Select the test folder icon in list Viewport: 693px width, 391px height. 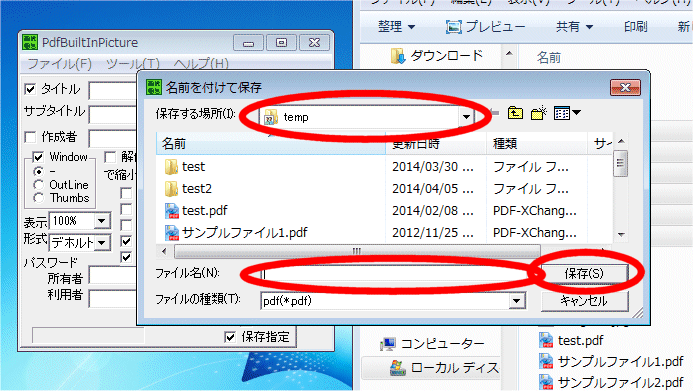171,167
